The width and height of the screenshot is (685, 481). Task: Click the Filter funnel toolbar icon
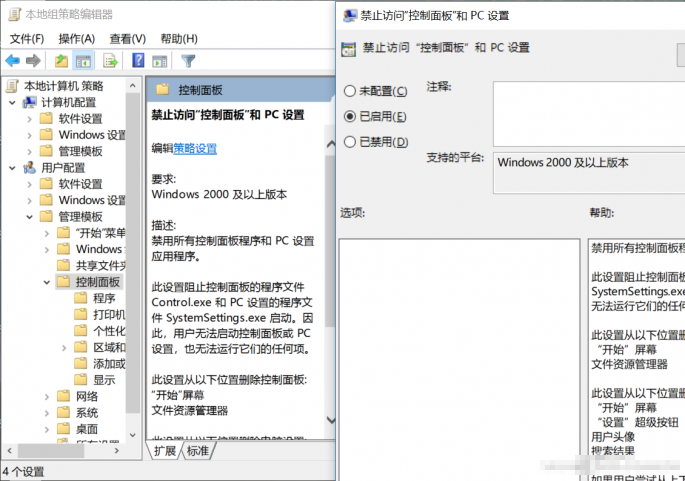coord(188,61)
